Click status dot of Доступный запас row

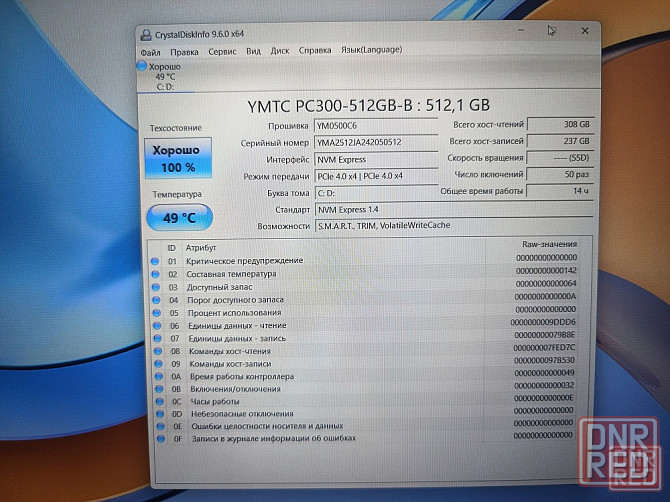(x=156, y=287)
